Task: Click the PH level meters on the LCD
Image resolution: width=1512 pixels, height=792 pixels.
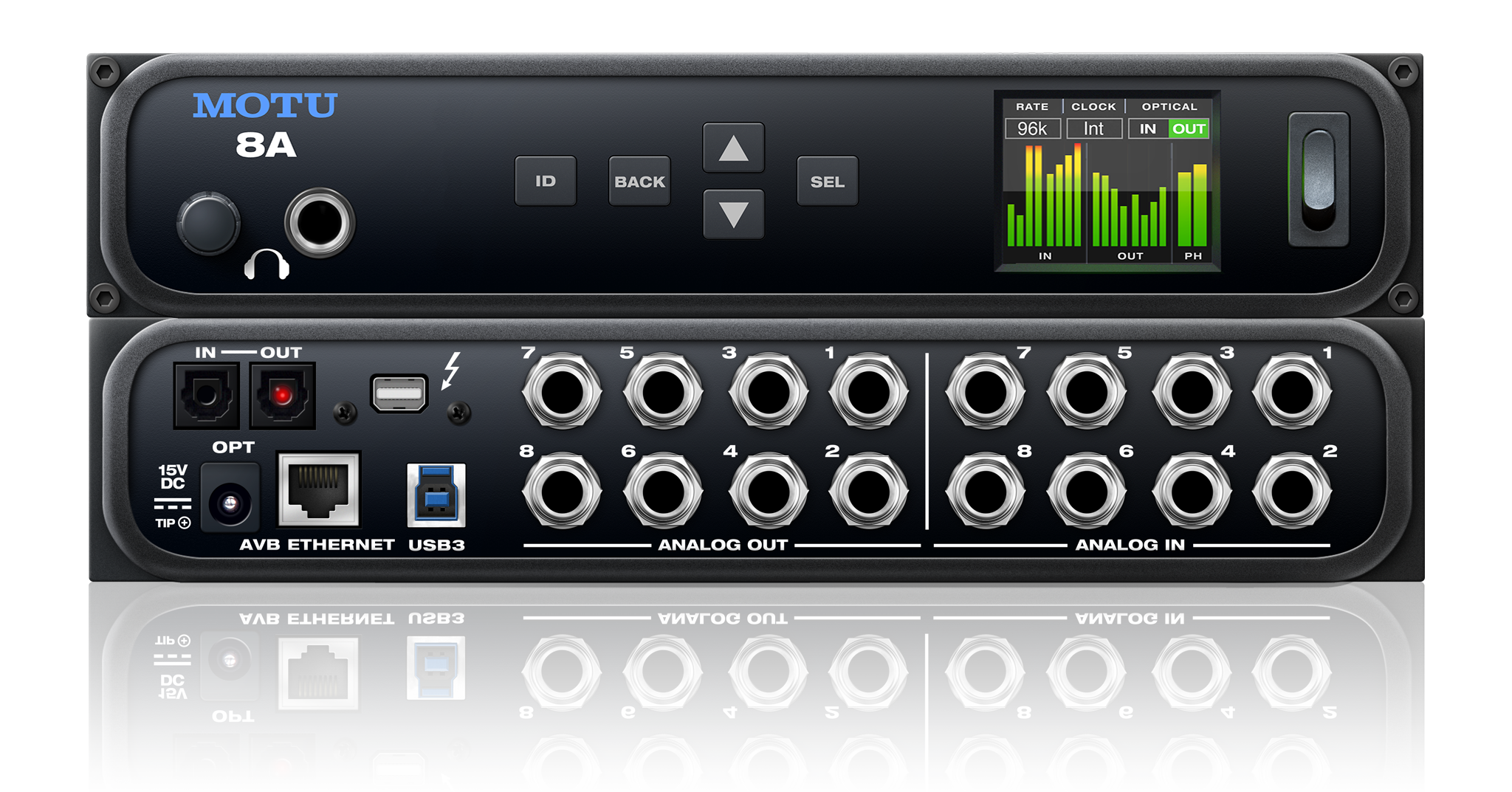Action: (x=1192, y=205)
